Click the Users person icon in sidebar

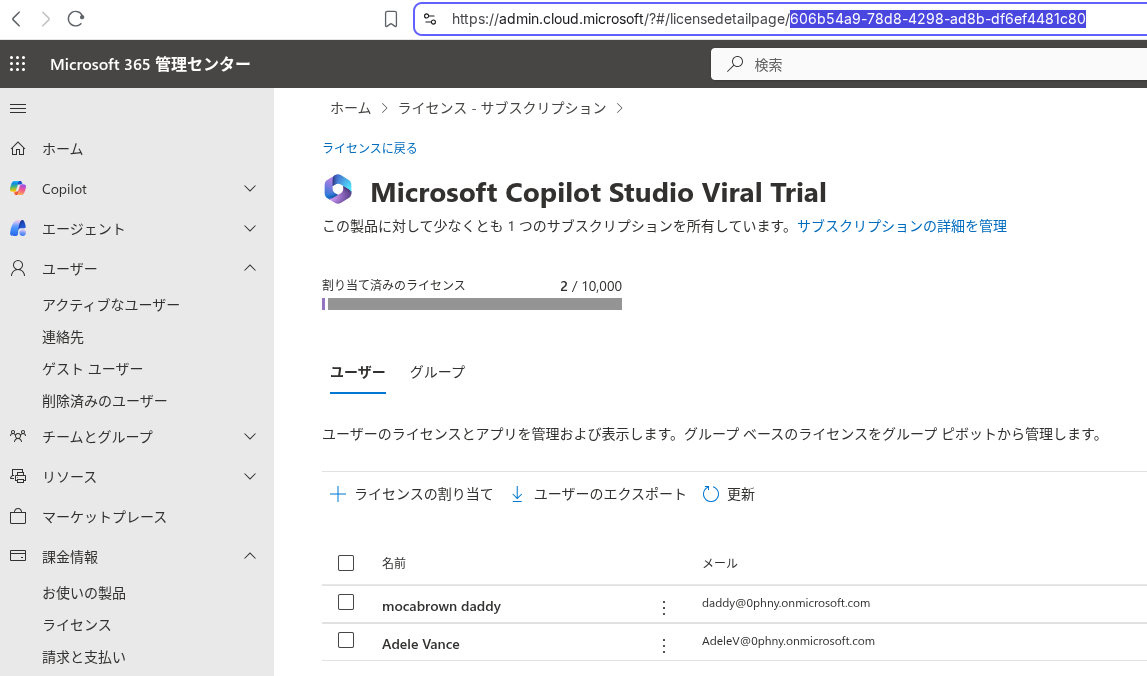pyautogui.click(x=18, y=268)
